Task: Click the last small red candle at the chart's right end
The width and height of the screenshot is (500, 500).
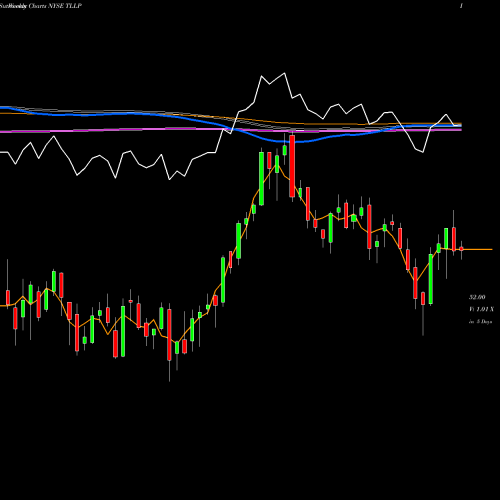Action: [461, 249]
